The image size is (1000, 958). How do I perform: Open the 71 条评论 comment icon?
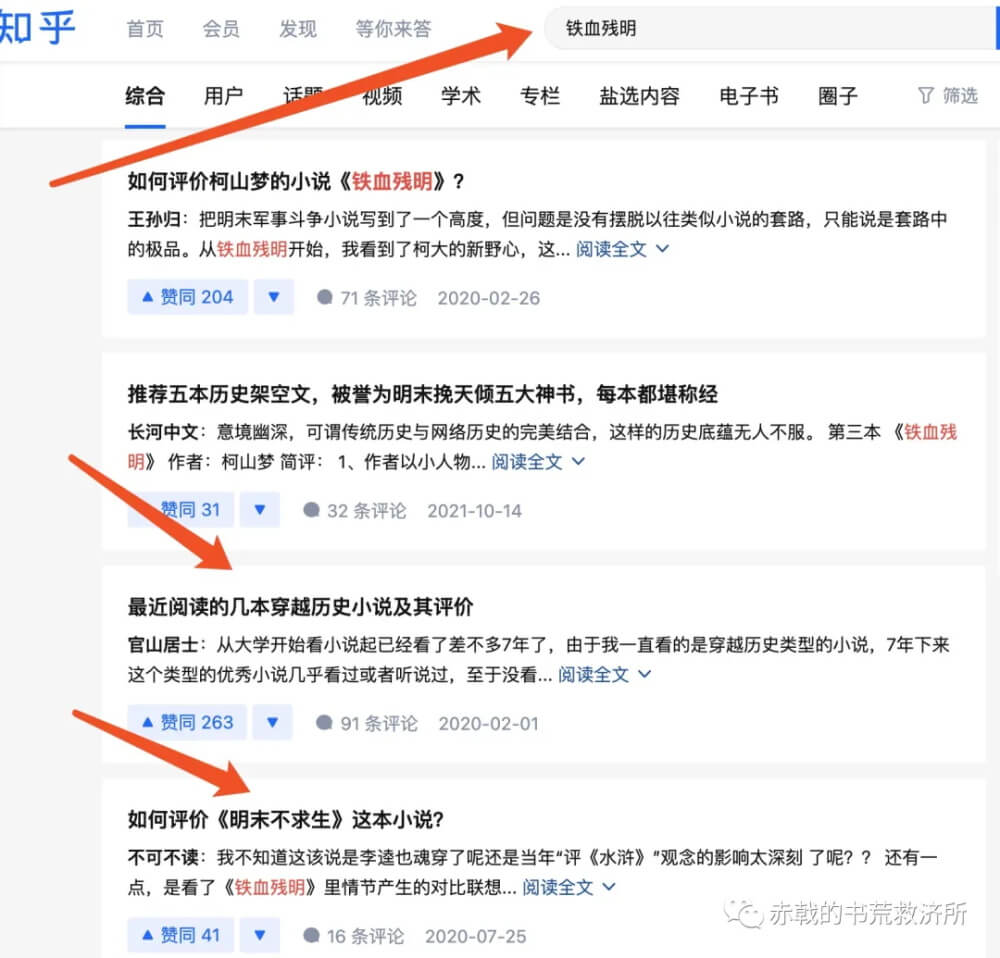click(325, 297)
